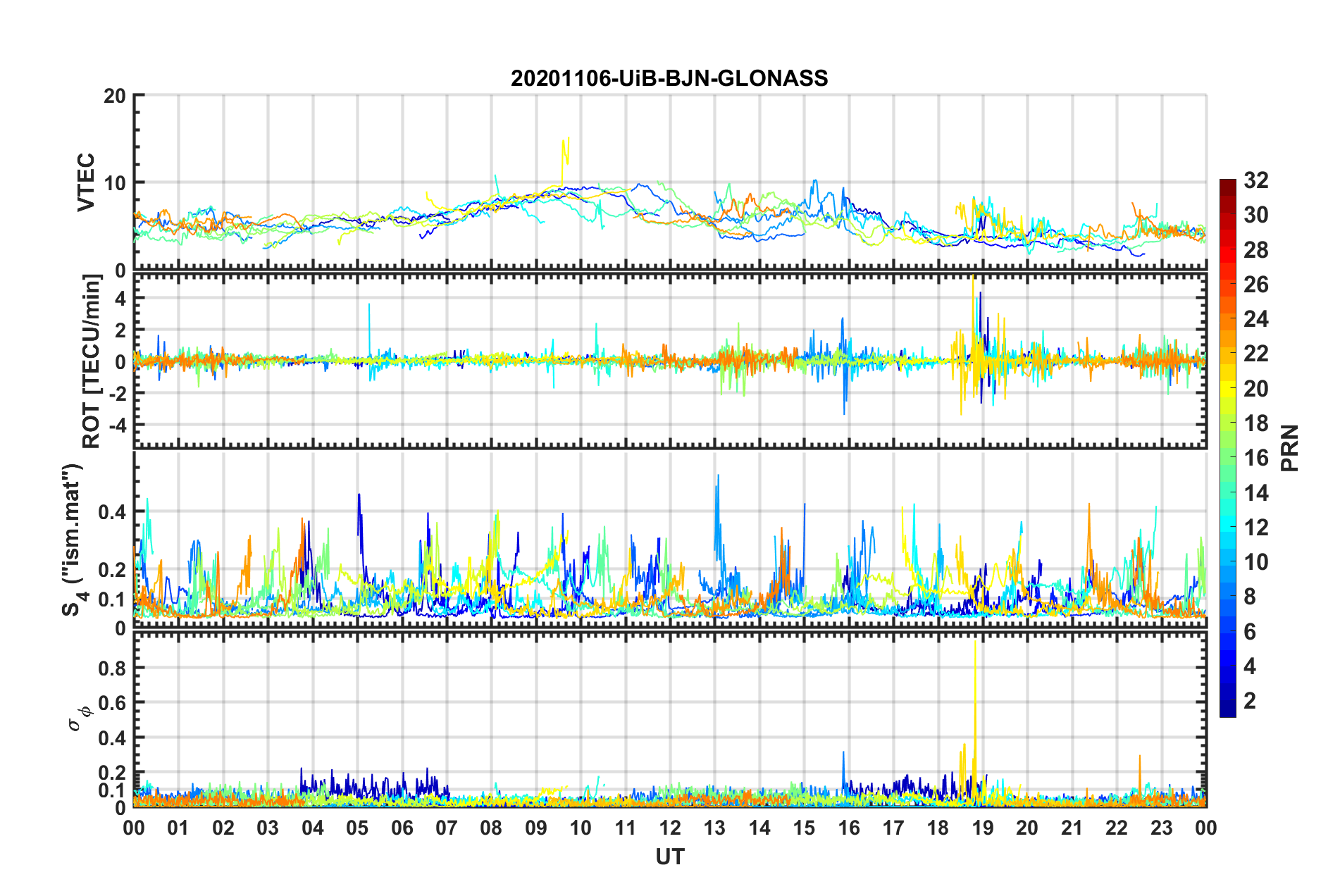The image size is (1340, 896).
Task: Click colorbar tick label 28
Action: pyautogui.click(x=1256, y=250)
